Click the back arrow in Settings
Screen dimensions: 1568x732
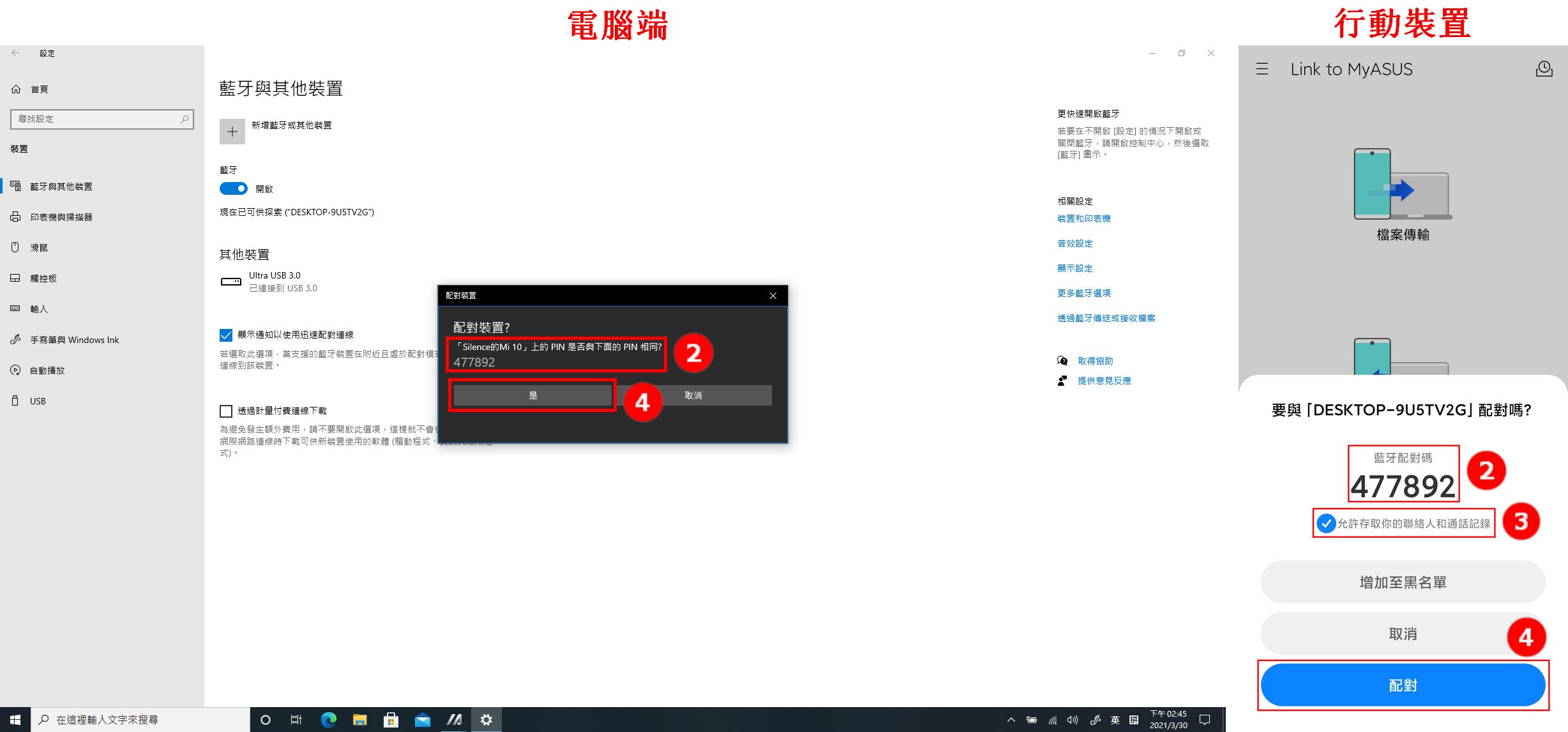pyautogui.click(x=15, y=53)
